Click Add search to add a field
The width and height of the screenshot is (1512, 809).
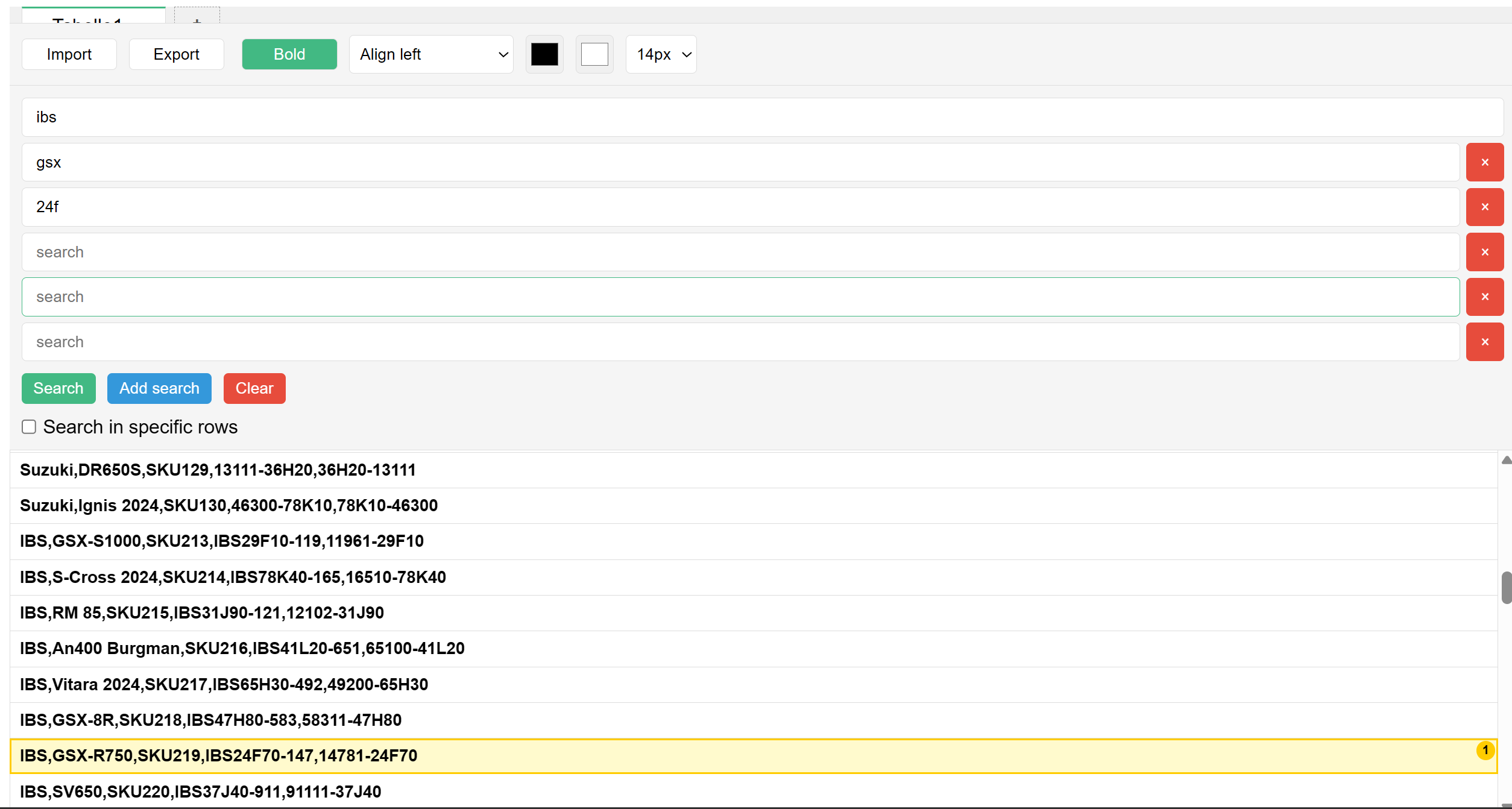[x=159, y=388]
